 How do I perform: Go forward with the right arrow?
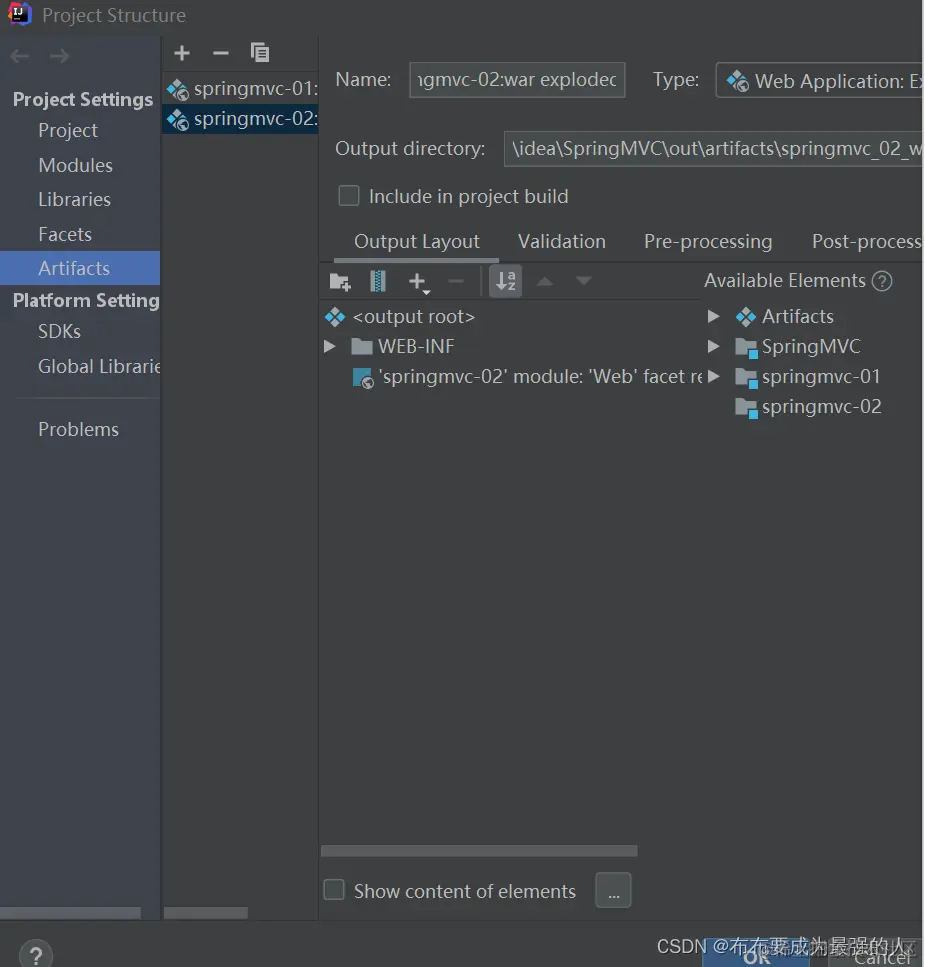(x=59, y=56)
